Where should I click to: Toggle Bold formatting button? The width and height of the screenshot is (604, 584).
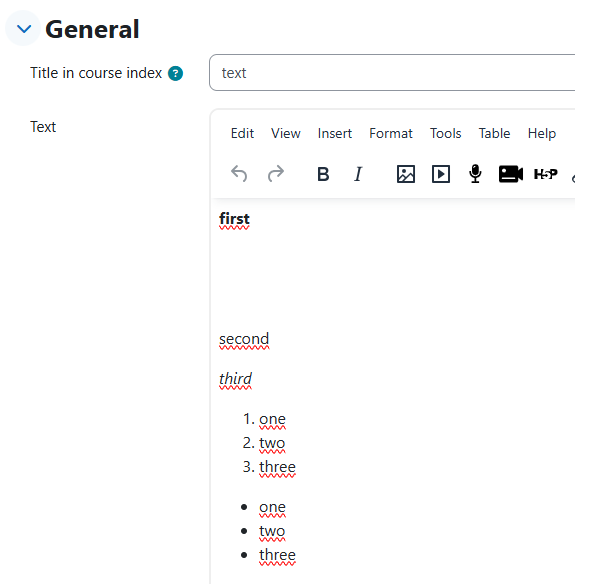coord(323,174)
